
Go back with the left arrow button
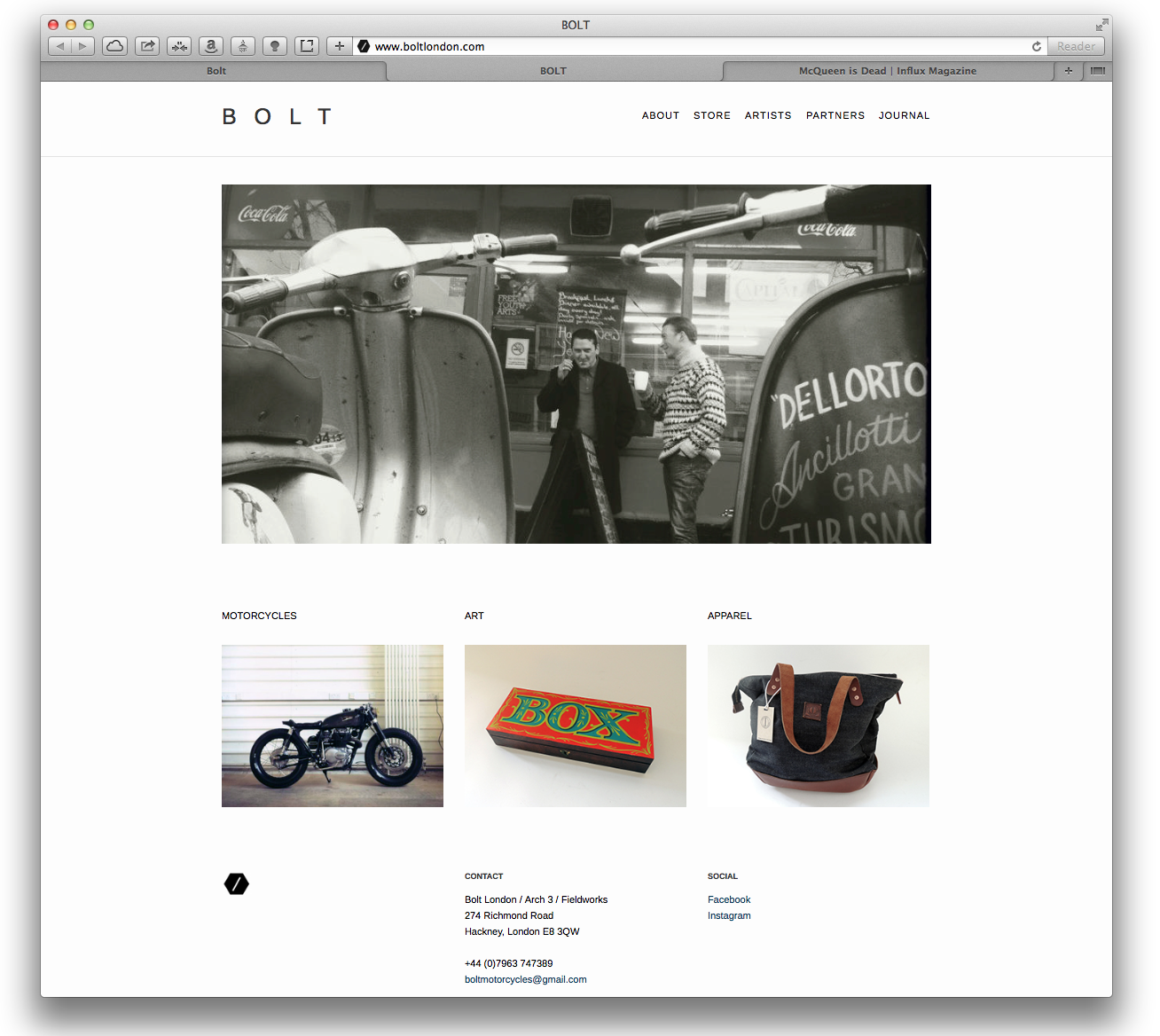(x=59, y=46)
